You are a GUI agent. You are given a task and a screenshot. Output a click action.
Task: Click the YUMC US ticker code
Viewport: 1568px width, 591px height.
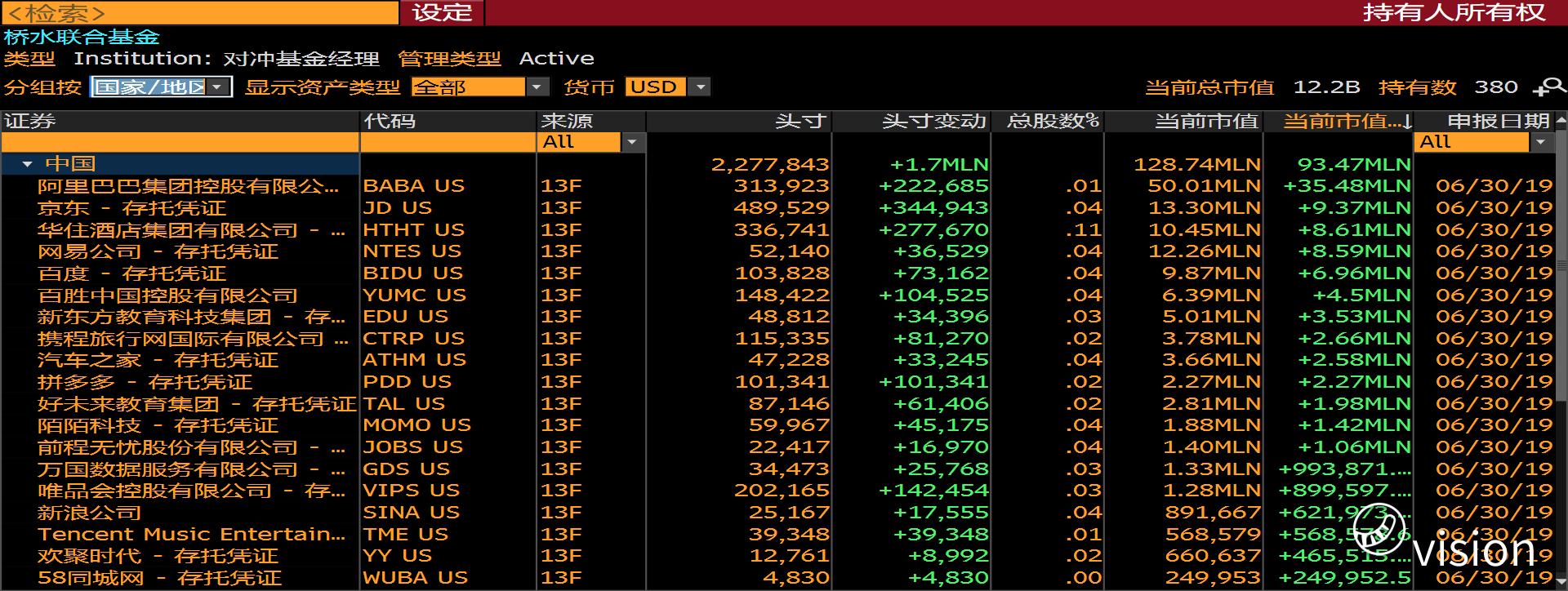(415, 295)
